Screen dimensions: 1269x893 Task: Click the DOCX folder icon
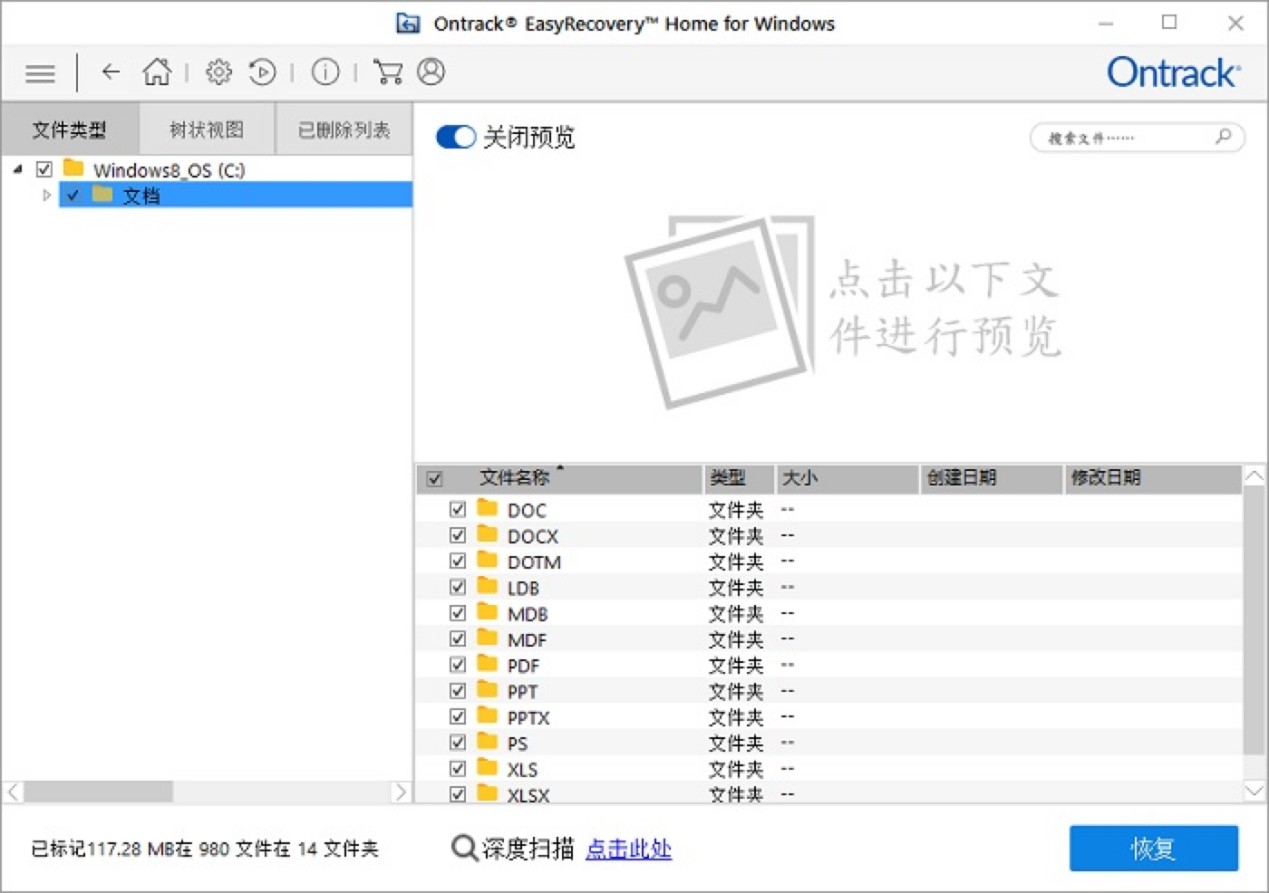[x=488, y=534]
